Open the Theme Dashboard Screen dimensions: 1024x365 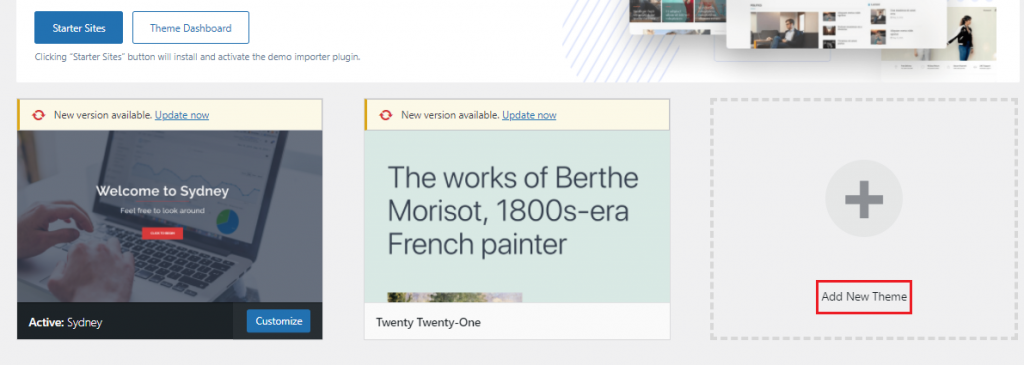click(x=190, y=27)
